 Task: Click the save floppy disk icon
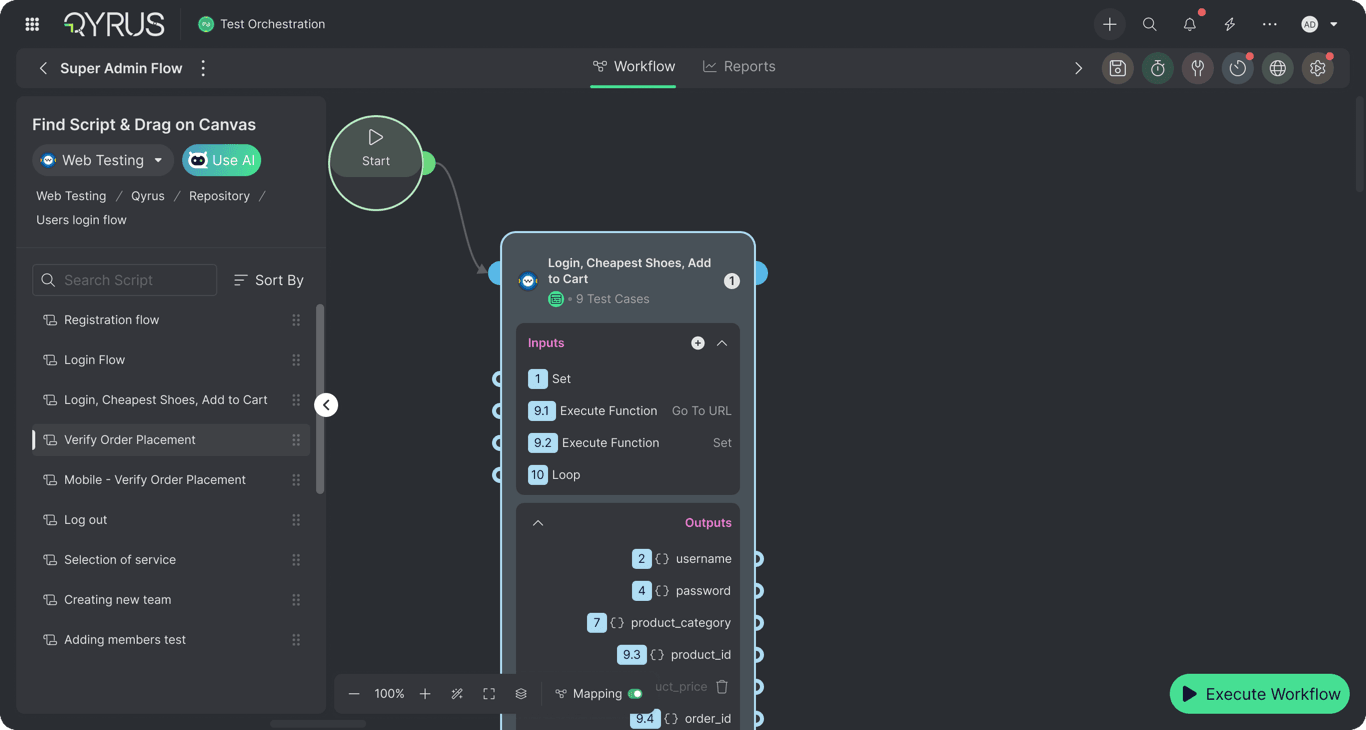click(1118, 68)
